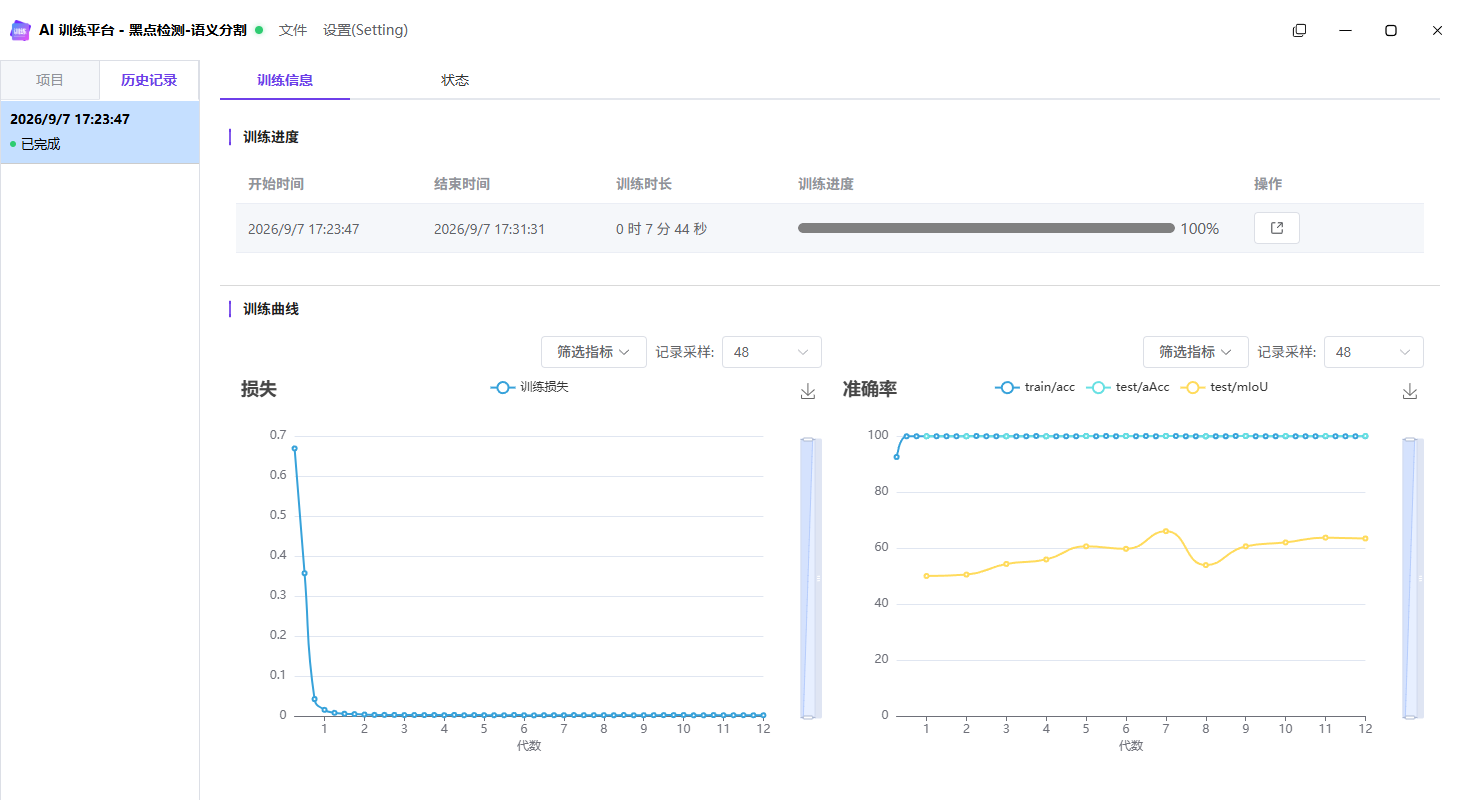Toggle the test/mIoU legend series

1225,387
